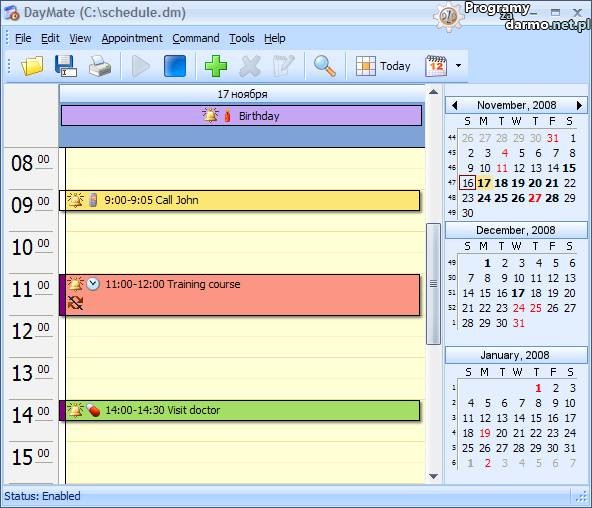The image size is (592, 508).
Task: Select the 11:00-12:00 Training course appointment
Action: [239, 295]
